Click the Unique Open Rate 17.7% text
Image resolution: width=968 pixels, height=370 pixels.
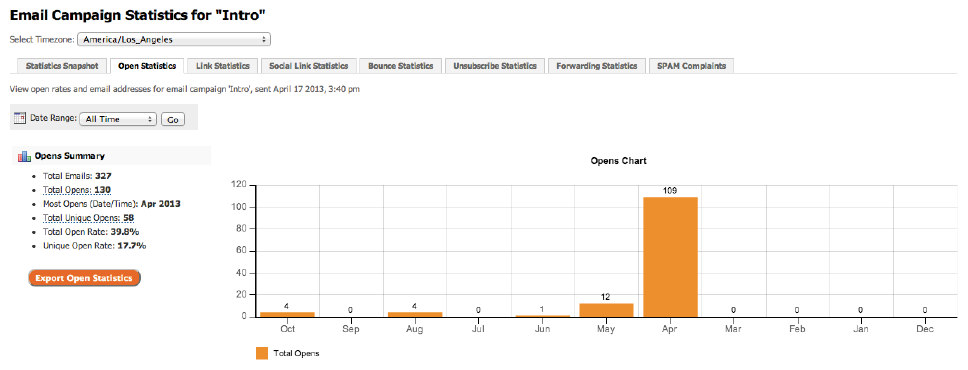point(94,246)
